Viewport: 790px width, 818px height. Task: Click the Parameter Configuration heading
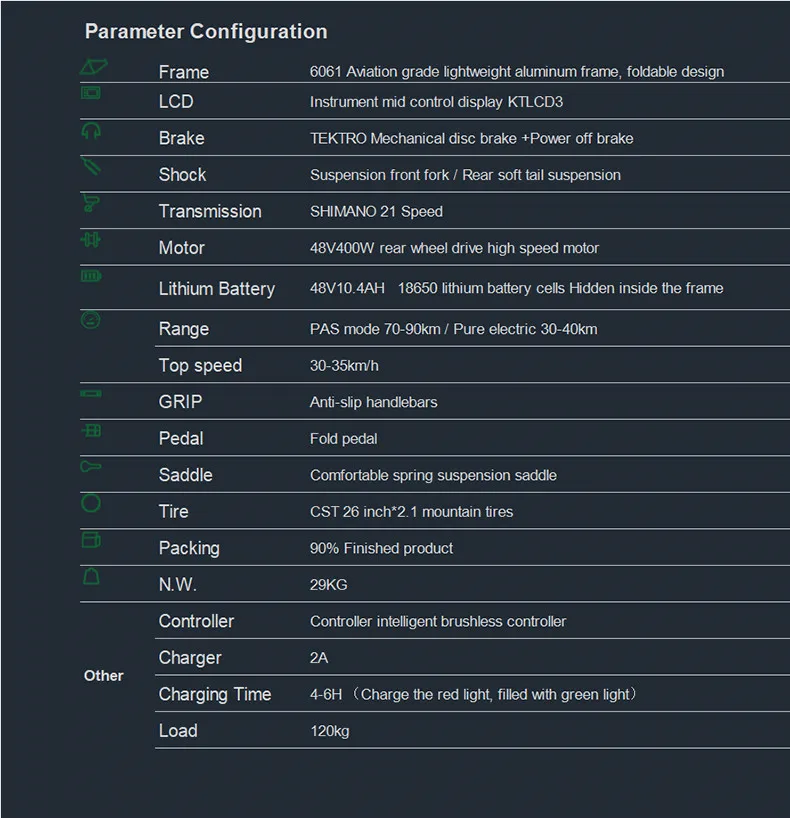click(x=206, y=32)
